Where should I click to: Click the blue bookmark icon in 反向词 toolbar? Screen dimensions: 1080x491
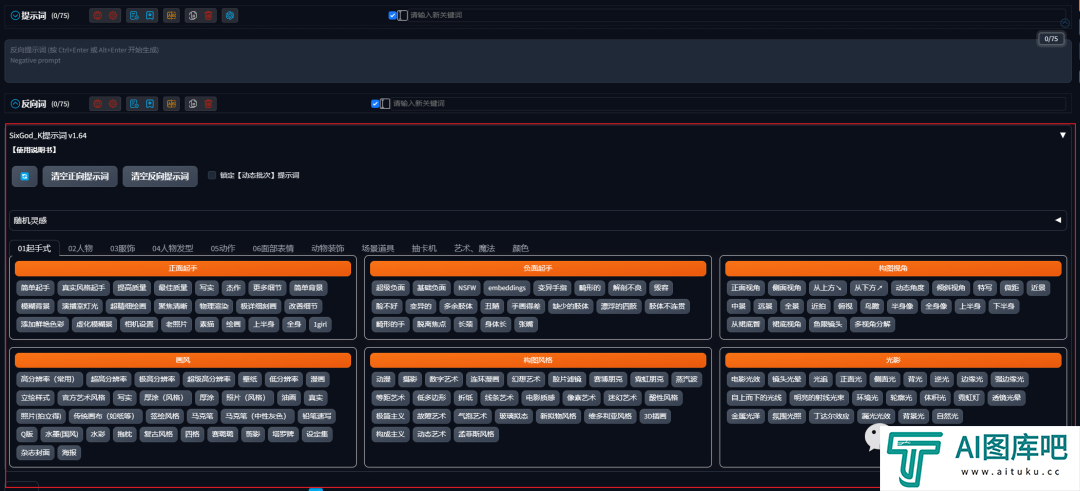pyautogui.click(x=149, y=103)
